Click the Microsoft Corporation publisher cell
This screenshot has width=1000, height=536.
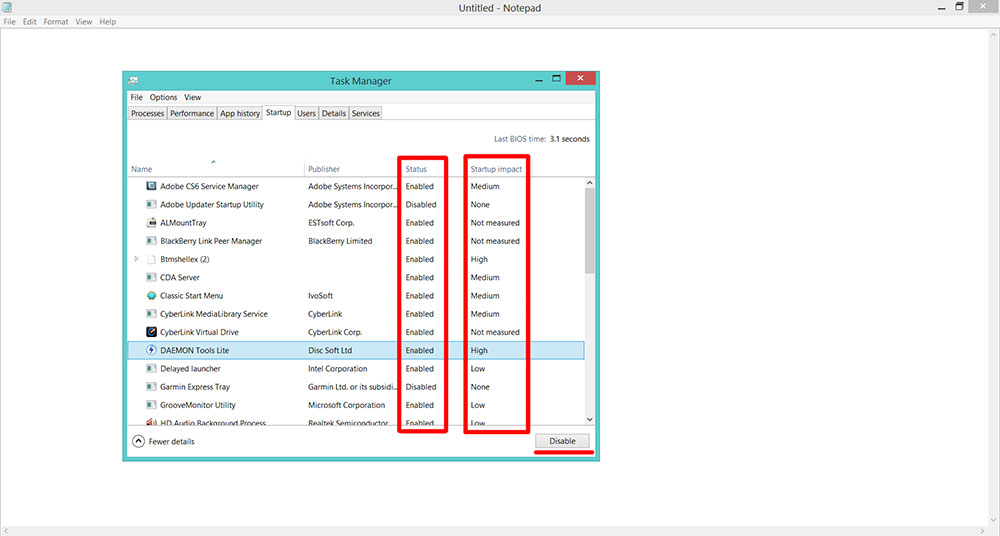click(346, 405)
